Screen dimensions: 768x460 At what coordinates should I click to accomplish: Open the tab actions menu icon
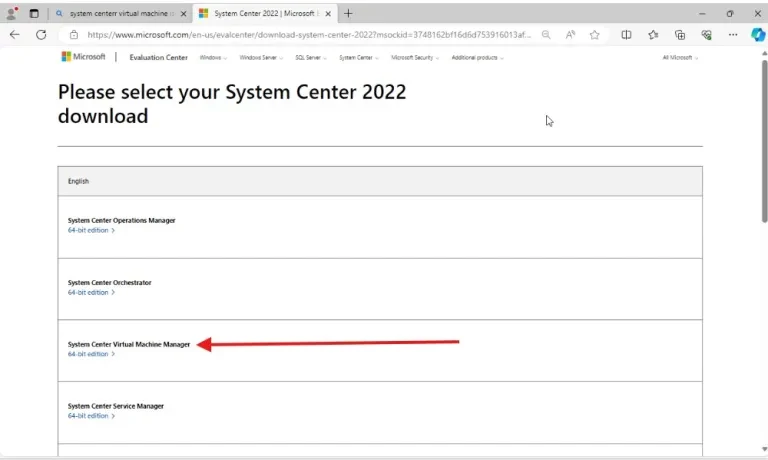[34, 14]
